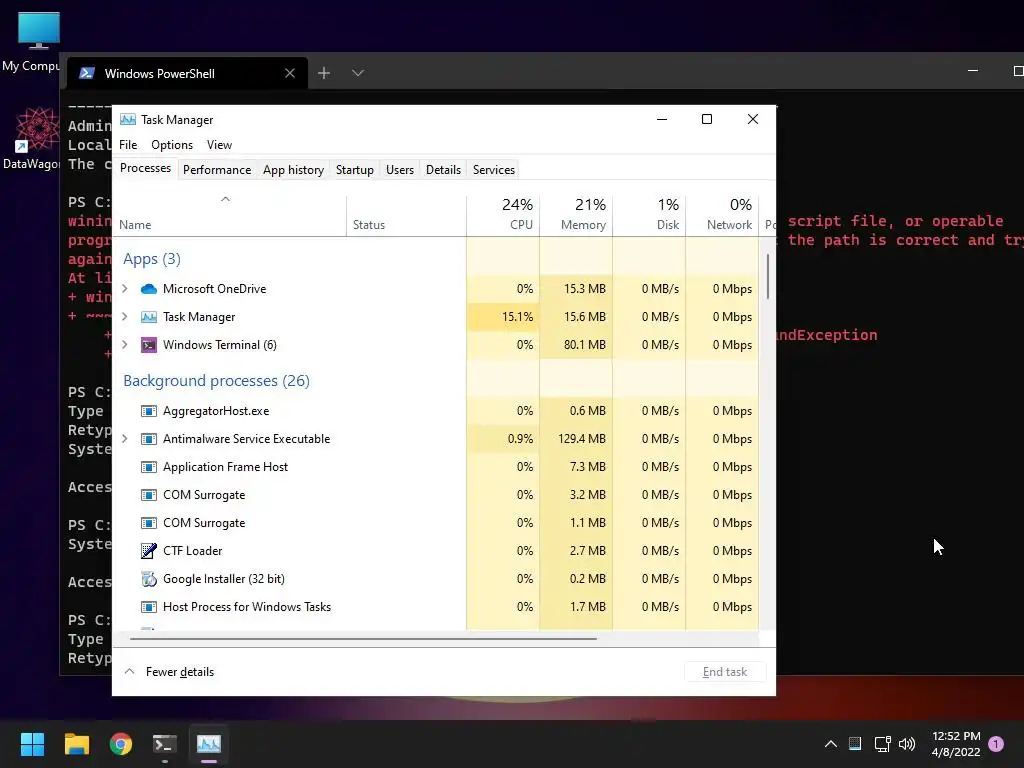The width and height of the screenshot is (1024, 768).
Task: Expand the Microsoft OneDrive process group
Action: (x=125, y=289)
